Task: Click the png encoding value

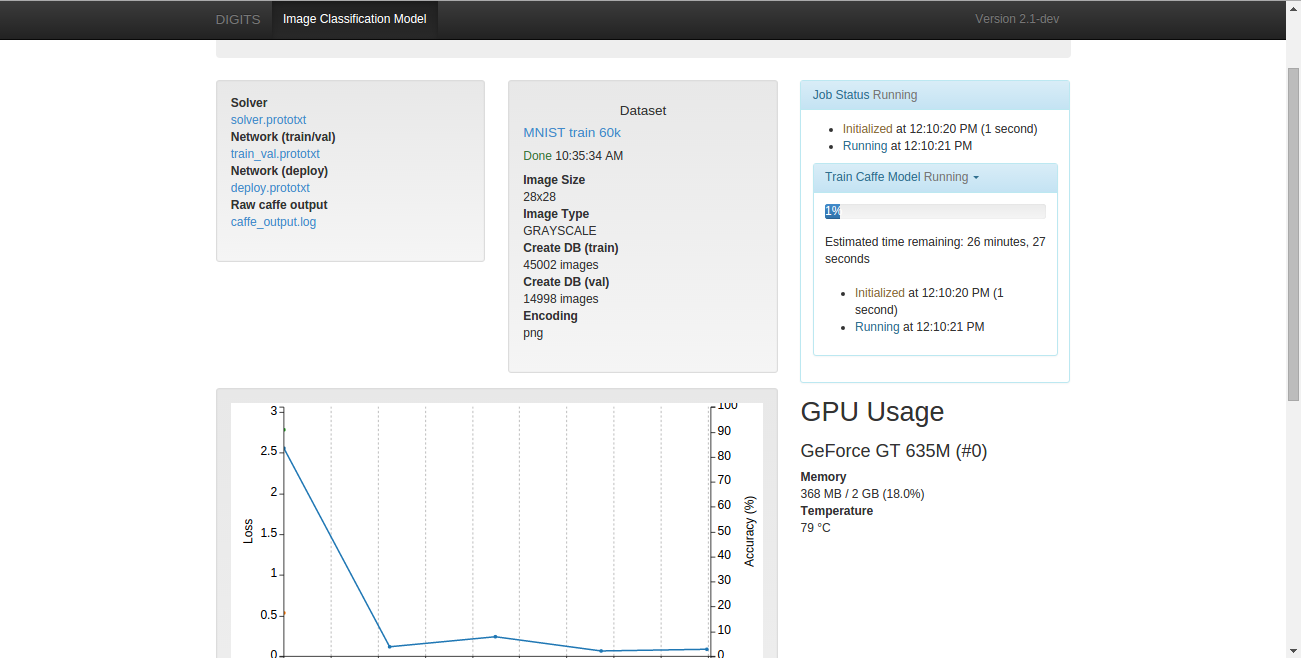Action: [x=533, y=333]
